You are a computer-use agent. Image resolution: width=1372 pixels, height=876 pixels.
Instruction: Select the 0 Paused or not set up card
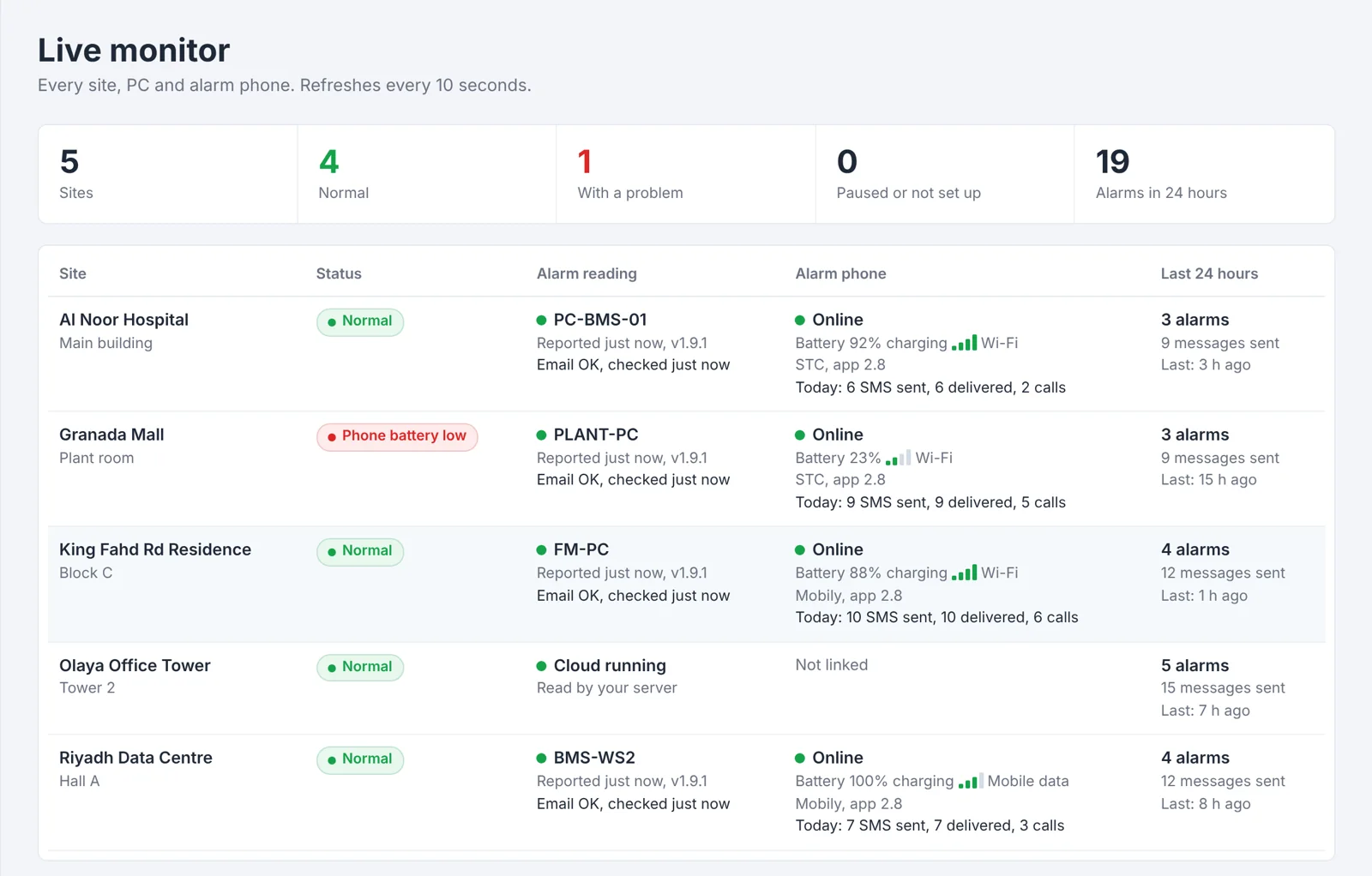click(945, 174)
